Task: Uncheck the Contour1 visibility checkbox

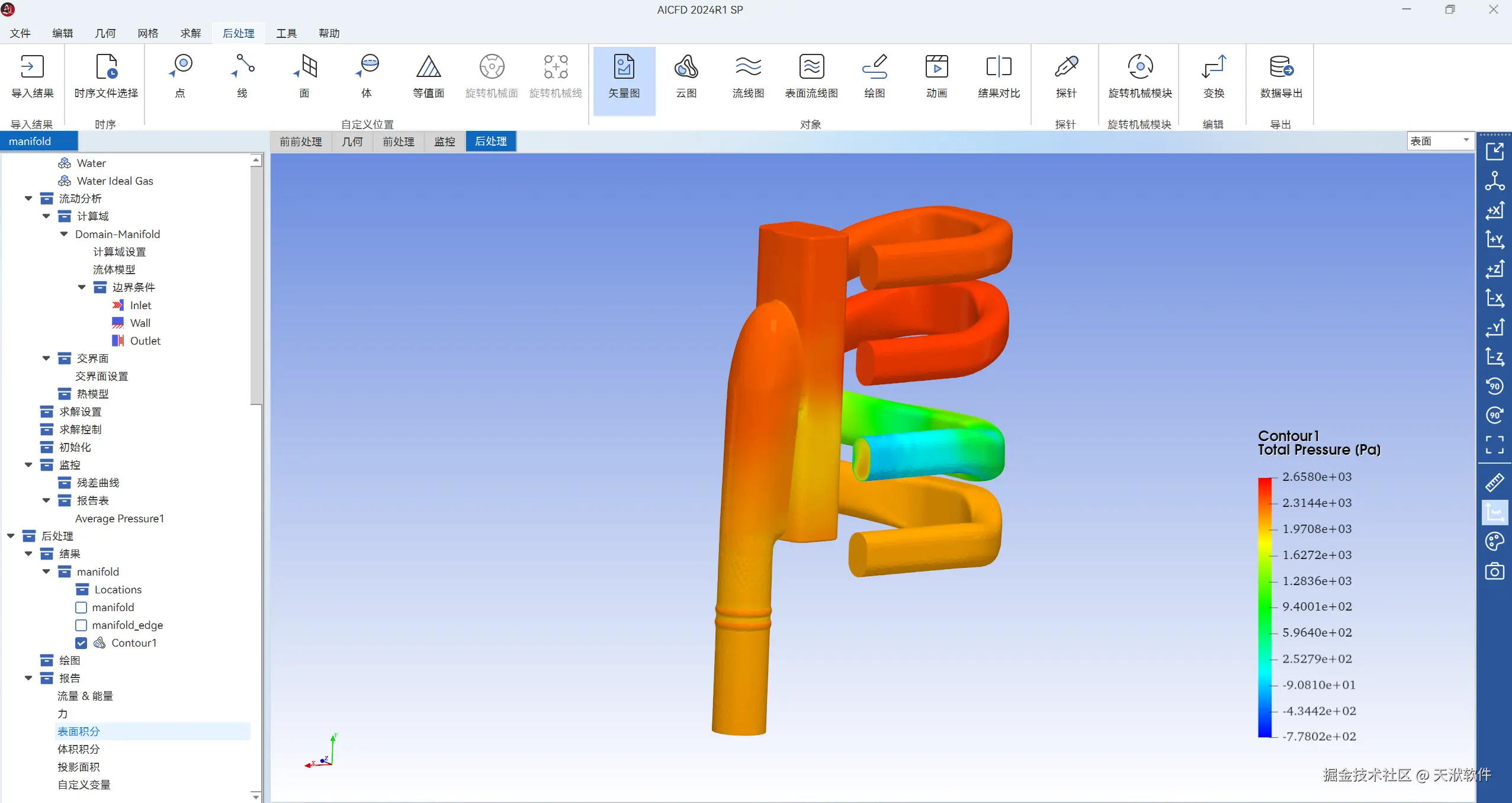Action: pyautogui.click(x=82, y=643)
